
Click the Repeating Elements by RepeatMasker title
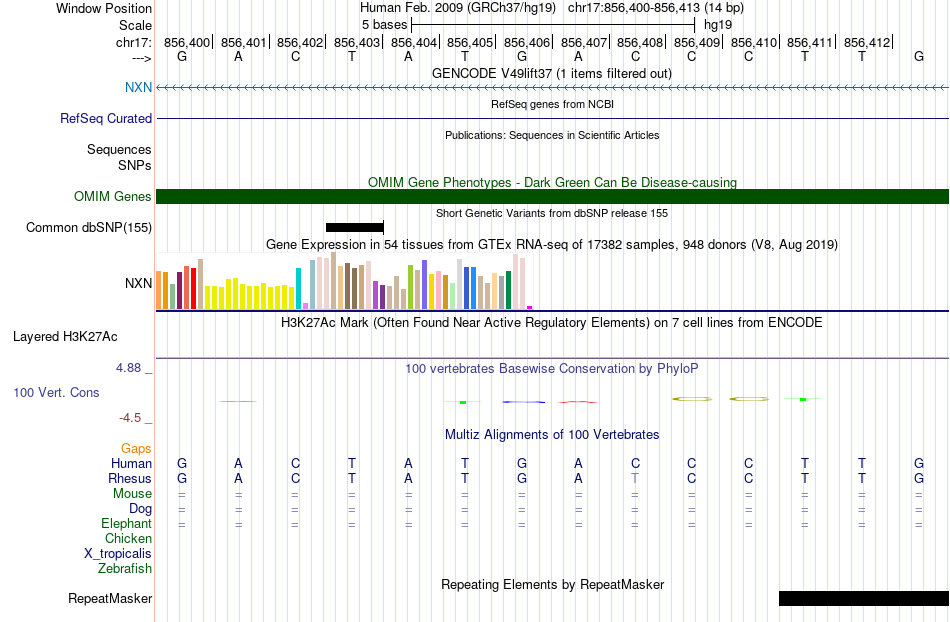coord(553,584)
